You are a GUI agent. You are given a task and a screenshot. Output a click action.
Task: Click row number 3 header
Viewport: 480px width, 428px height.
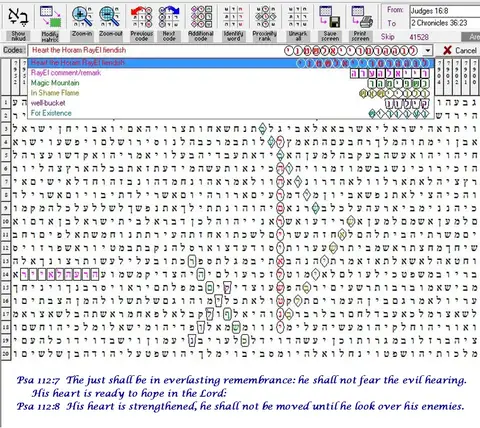(x=6, y=129)
